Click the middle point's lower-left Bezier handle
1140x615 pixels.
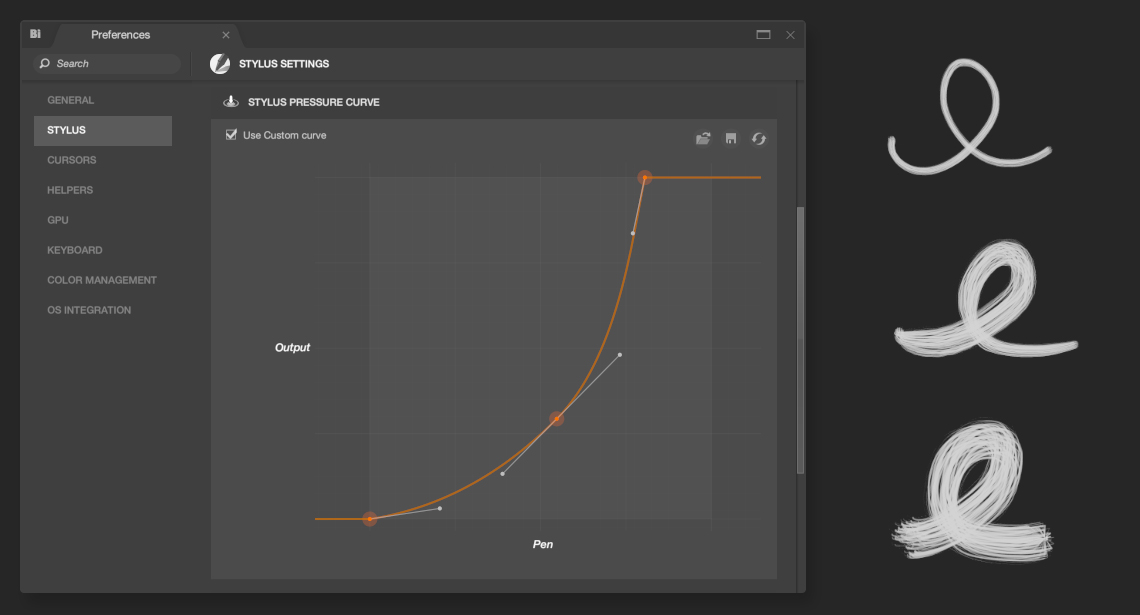click(502, 474)
